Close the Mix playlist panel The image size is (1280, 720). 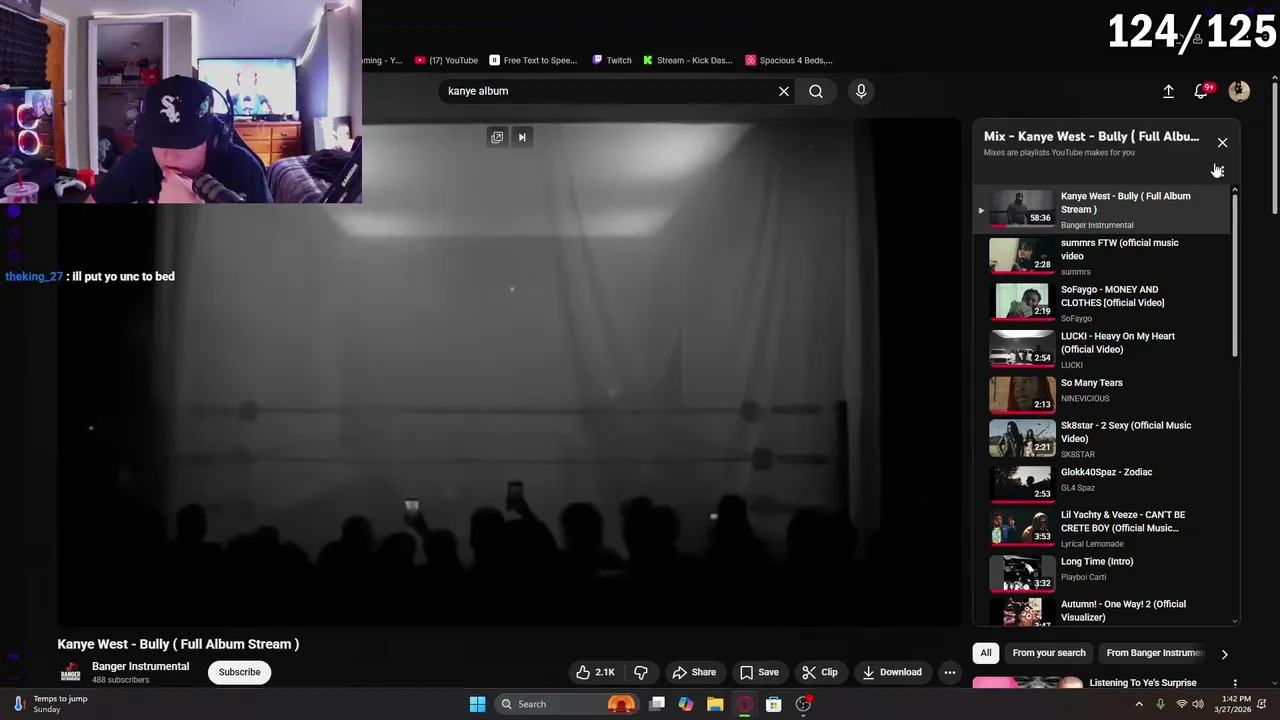[x=1222, y=143]
